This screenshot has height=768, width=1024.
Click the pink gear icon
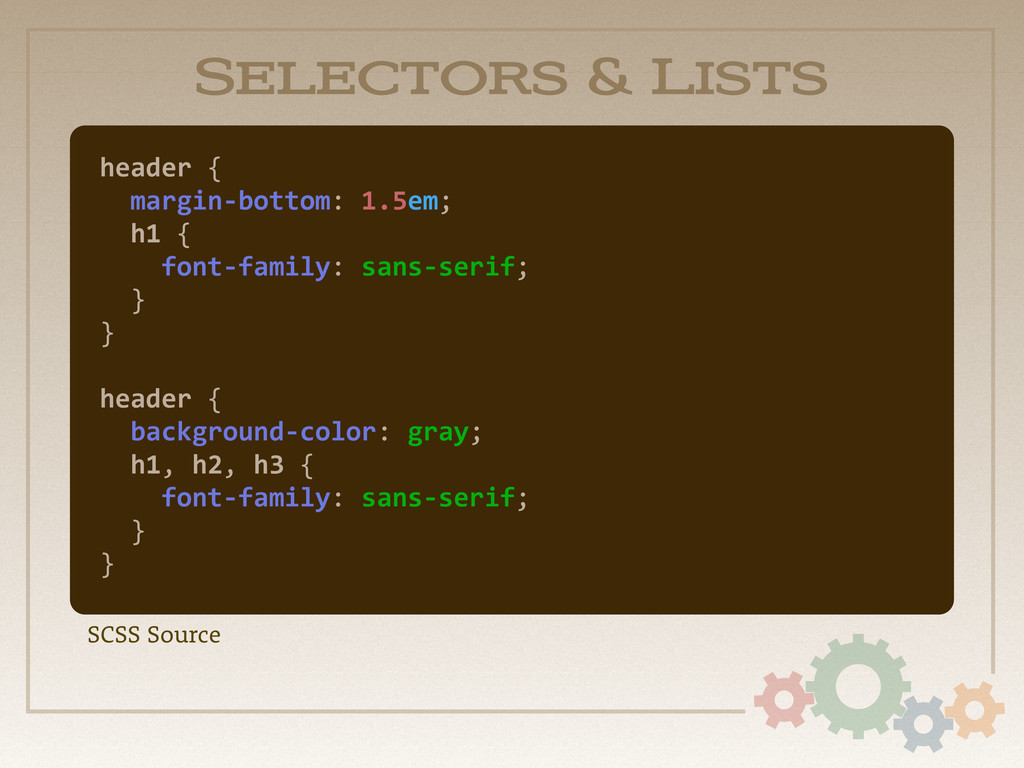tap(784, 699)
